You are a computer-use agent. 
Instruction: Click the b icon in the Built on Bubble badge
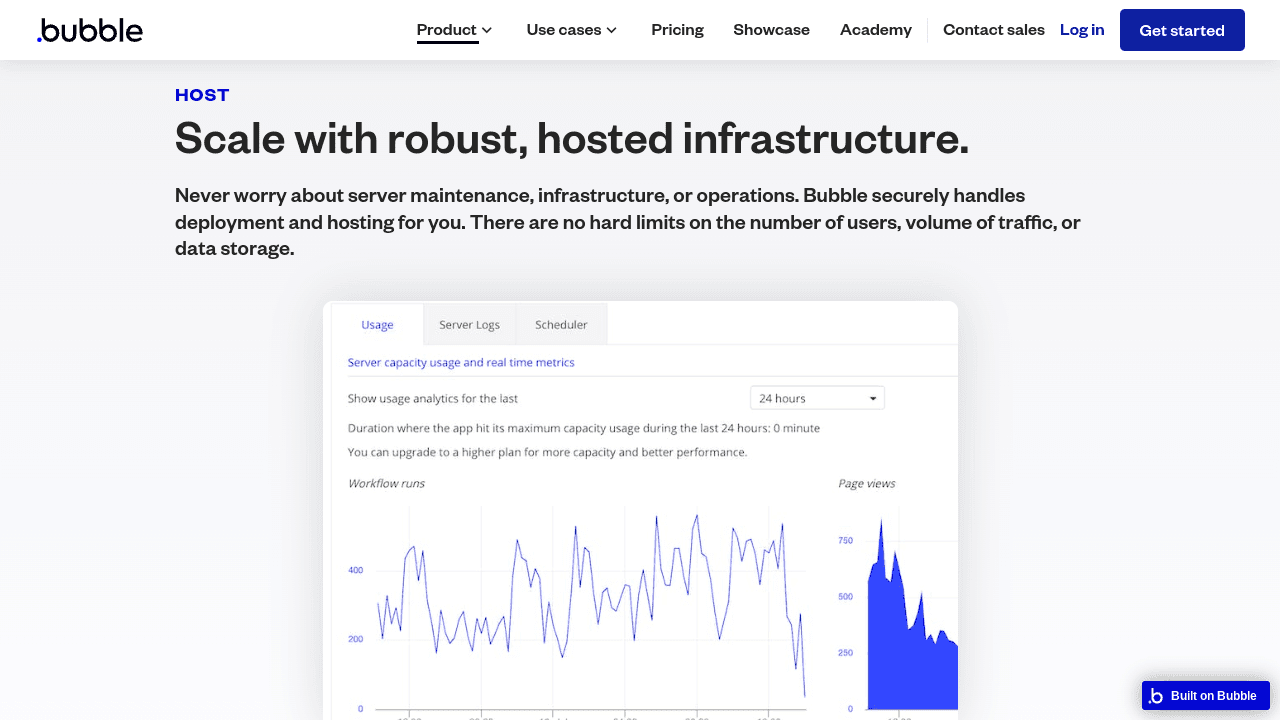pos(1156,696)
